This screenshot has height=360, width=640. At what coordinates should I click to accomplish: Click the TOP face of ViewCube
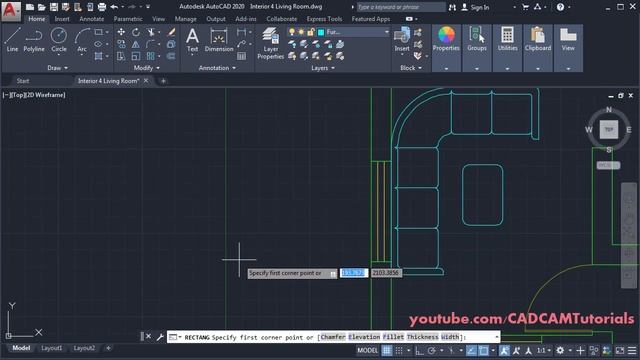coord(609,129)
